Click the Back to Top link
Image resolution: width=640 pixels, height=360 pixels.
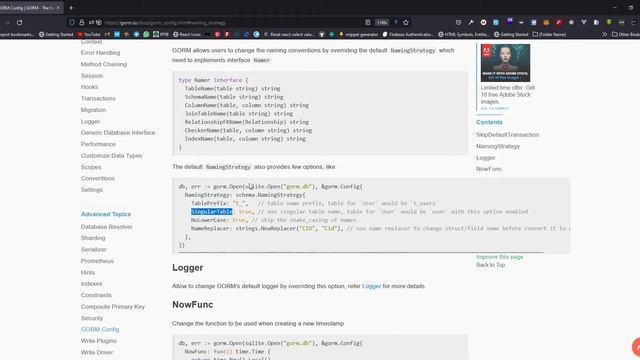(x=491, y=265)
